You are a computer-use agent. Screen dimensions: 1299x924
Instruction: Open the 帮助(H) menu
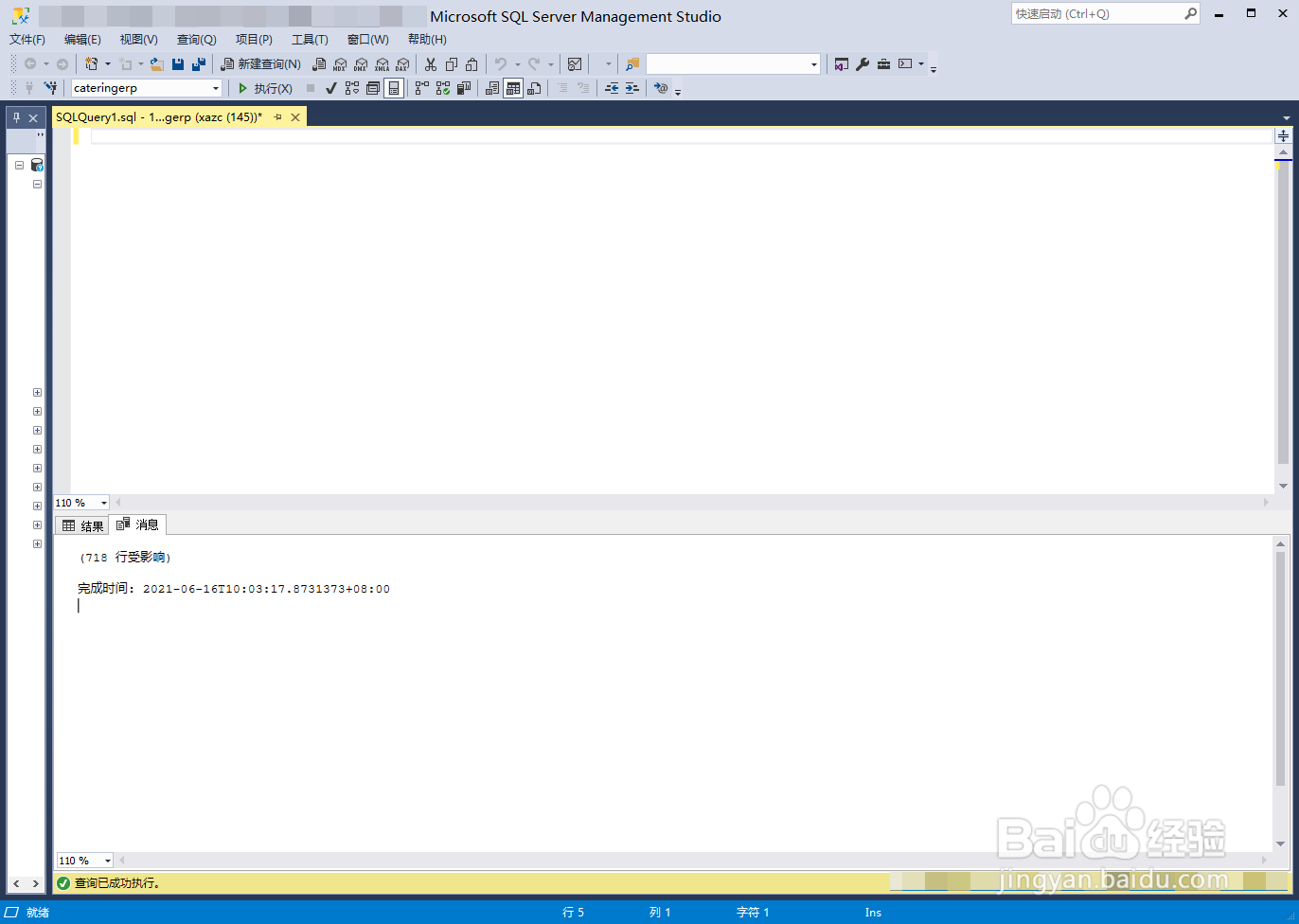[427, 39]
